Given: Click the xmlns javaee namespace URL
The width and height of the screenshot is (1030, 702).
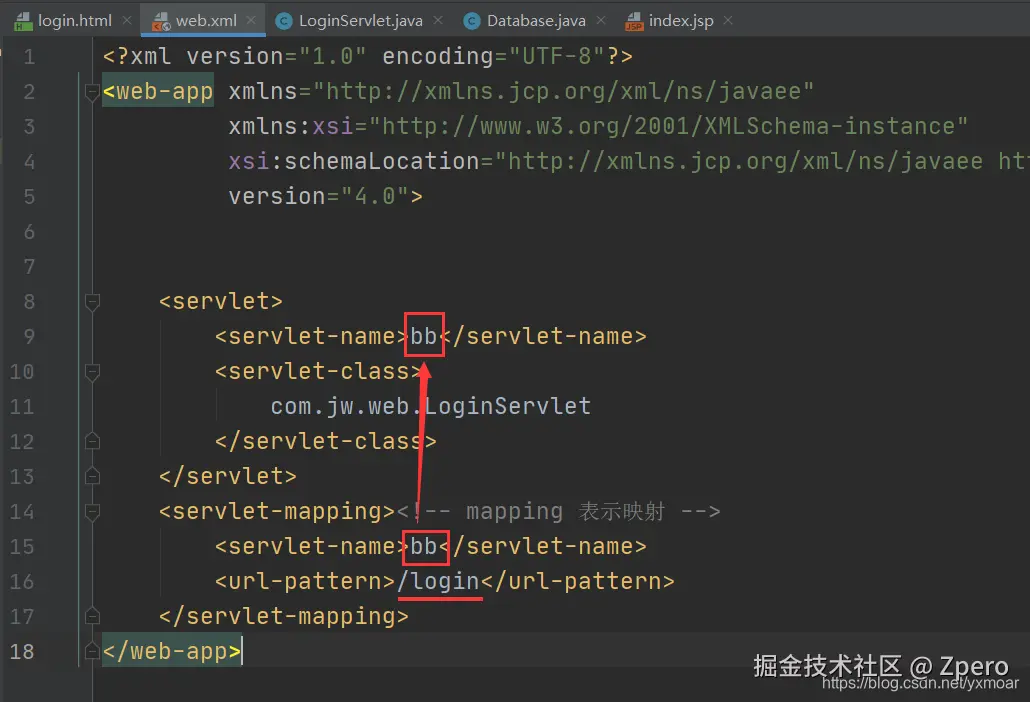Looking at the screenshot, I should [564, 91].
